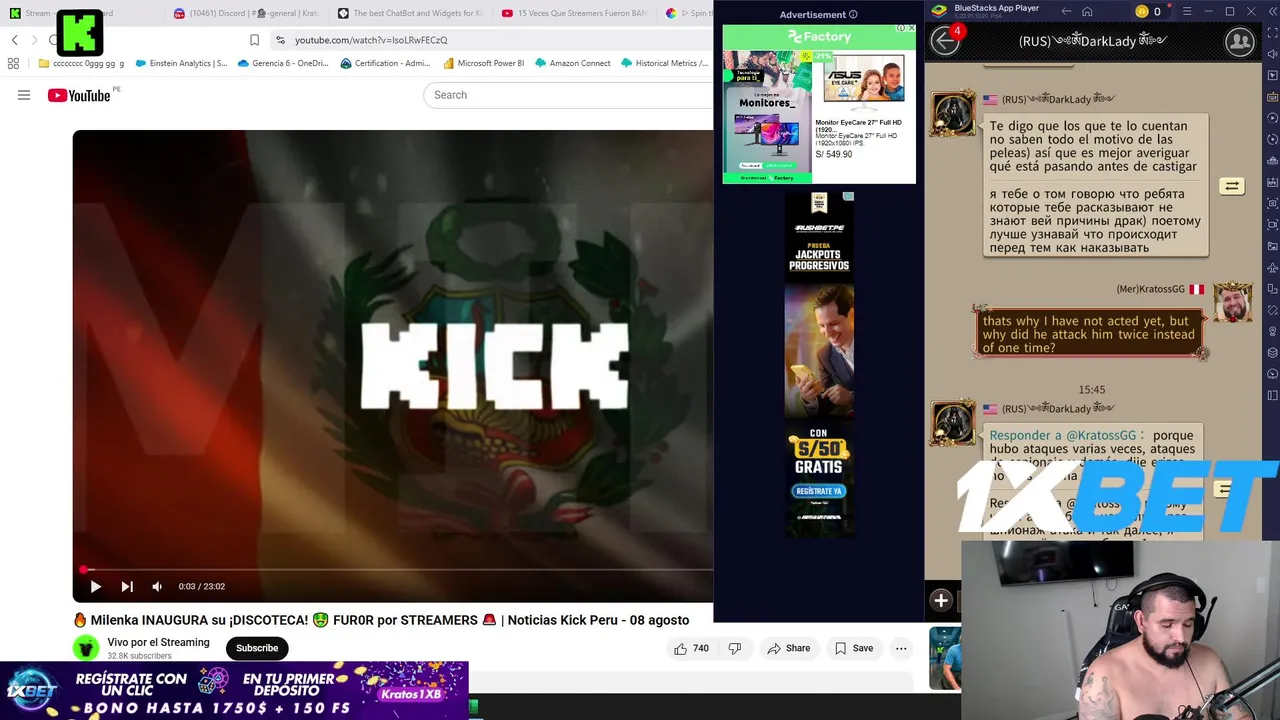This screenshot has width=1280, height=720.
Task: Click the Vivo por el Streaming channel avatar
Action: point(86,648)
